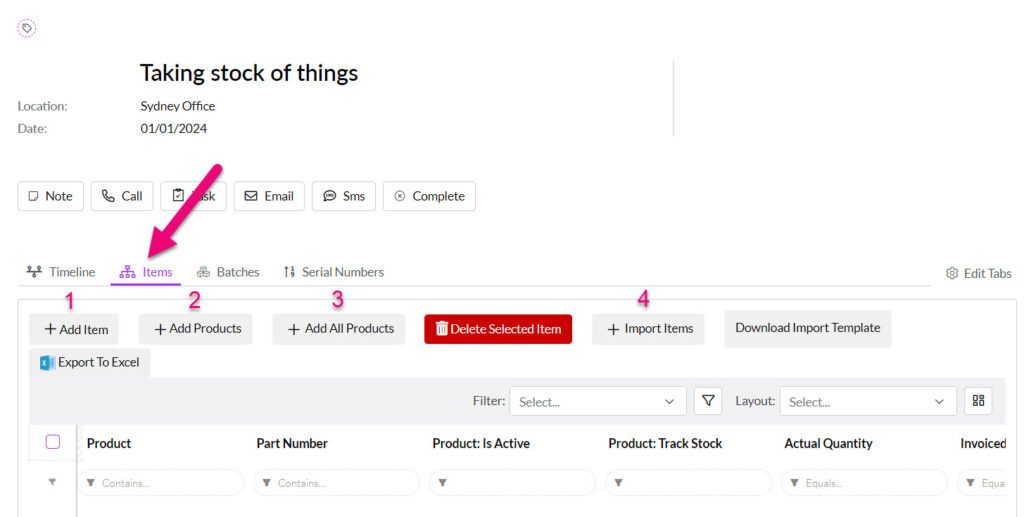Switch to the Batches tab

click(228, 272)
